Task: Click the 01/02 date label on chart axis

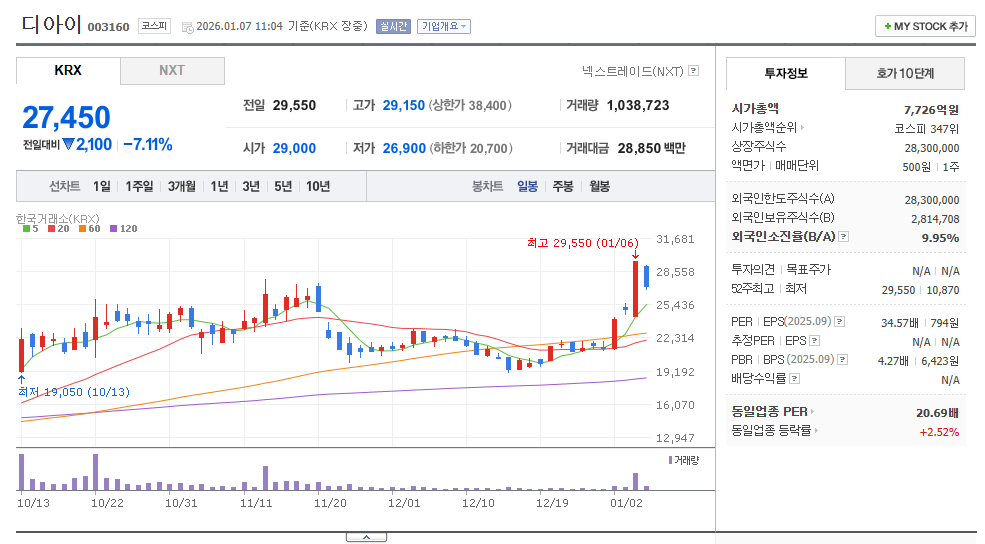Action: click(626, 503)
